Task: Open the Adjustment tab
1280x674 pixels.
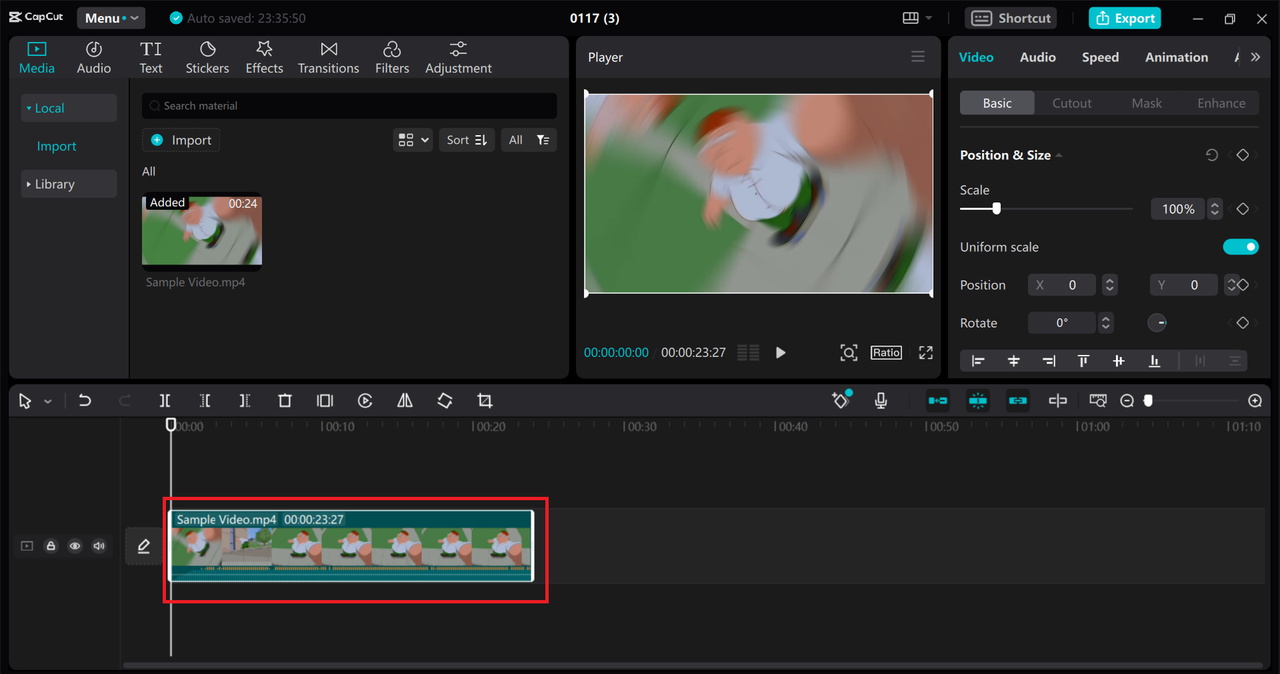Action: (458, 58)
